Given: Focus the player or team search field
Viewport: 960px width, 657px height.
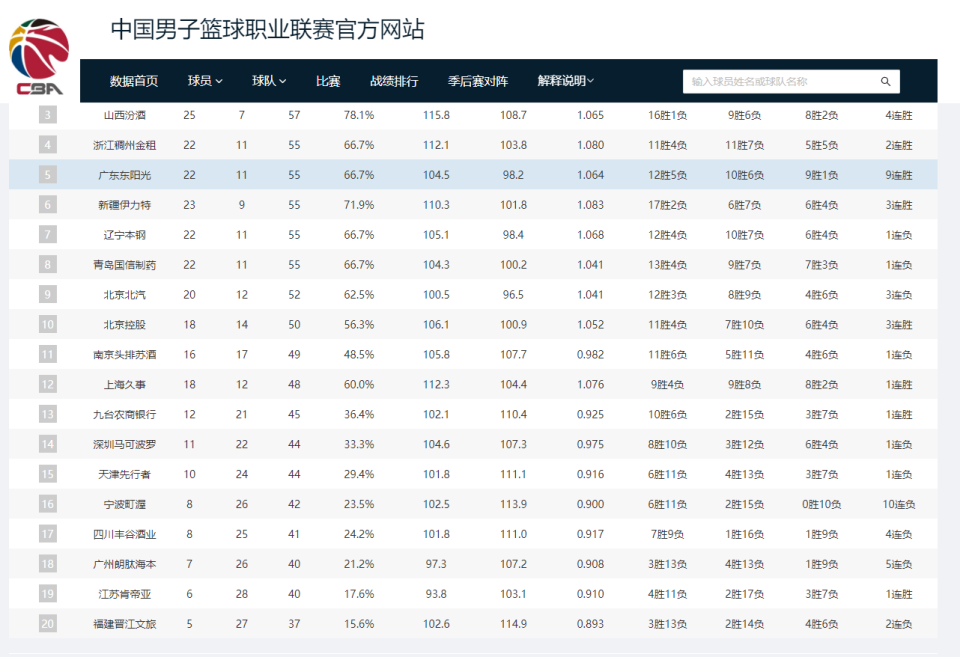Looking at the screenshot, I should click(791, 81).
